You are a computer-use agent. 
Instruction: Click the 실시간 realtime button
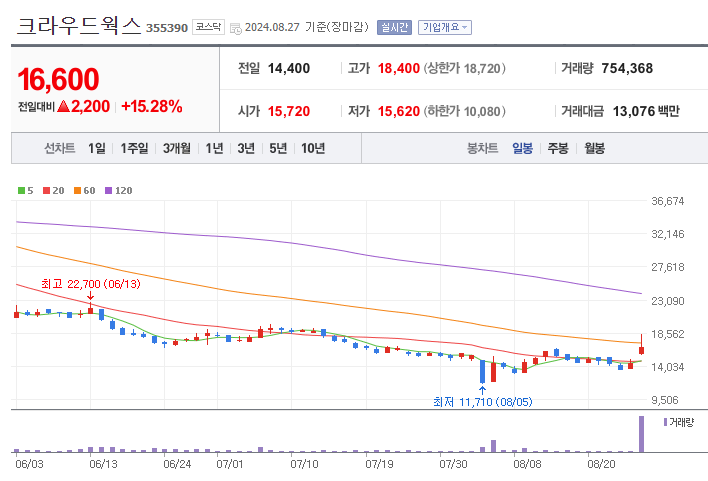394,27
